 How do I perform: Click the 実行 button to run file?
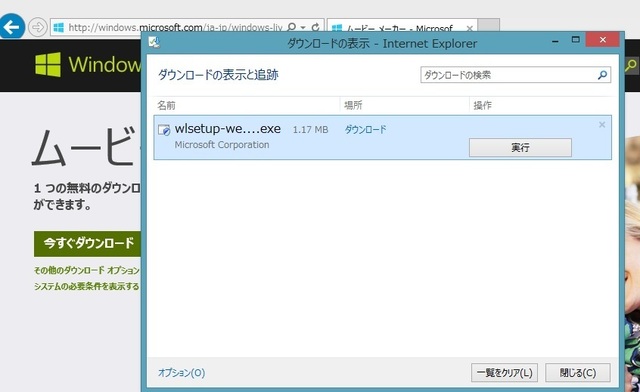(x=520, y=147)
